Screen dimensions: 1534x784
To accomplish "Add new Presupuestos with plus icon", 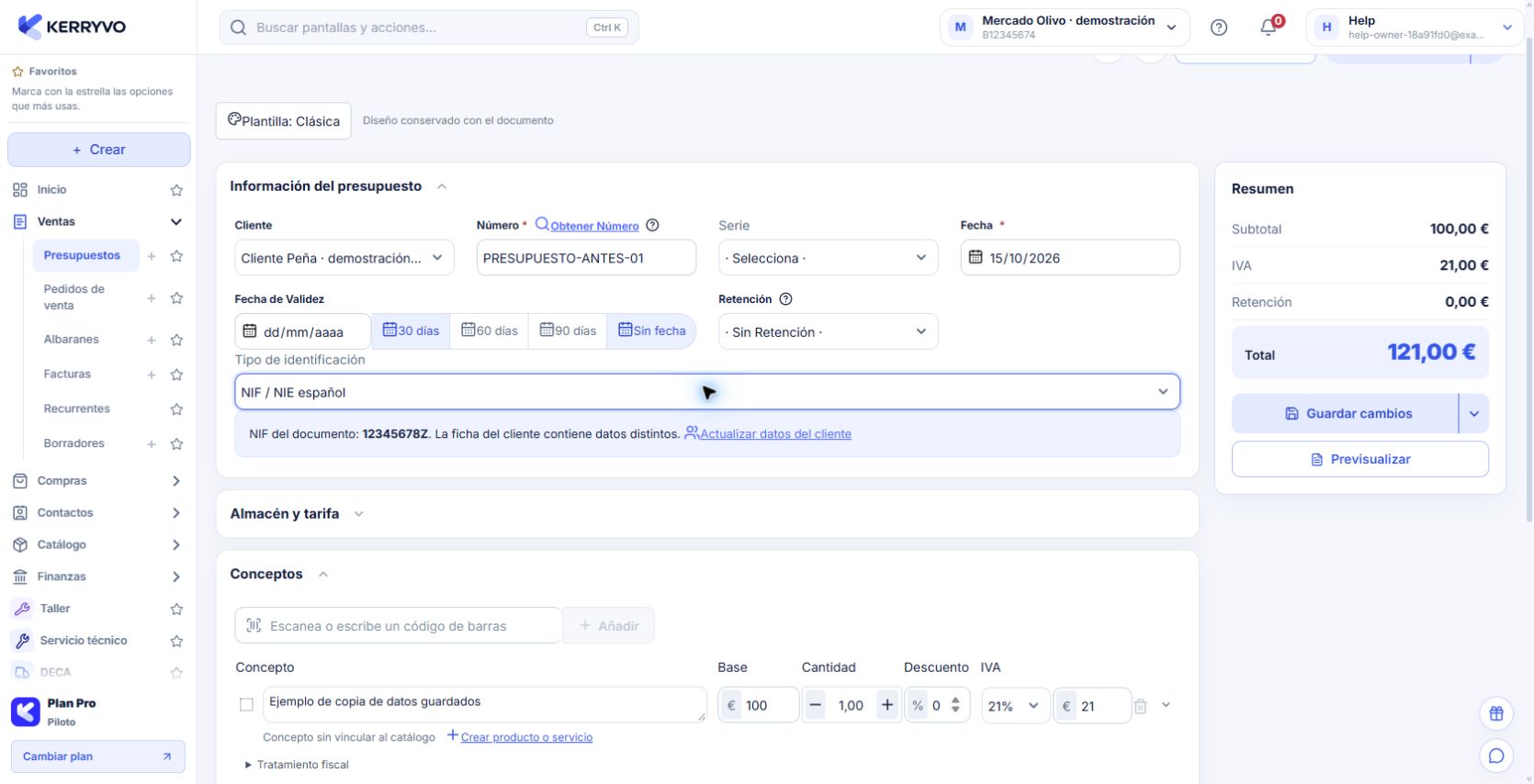I will tap(152, 256).
